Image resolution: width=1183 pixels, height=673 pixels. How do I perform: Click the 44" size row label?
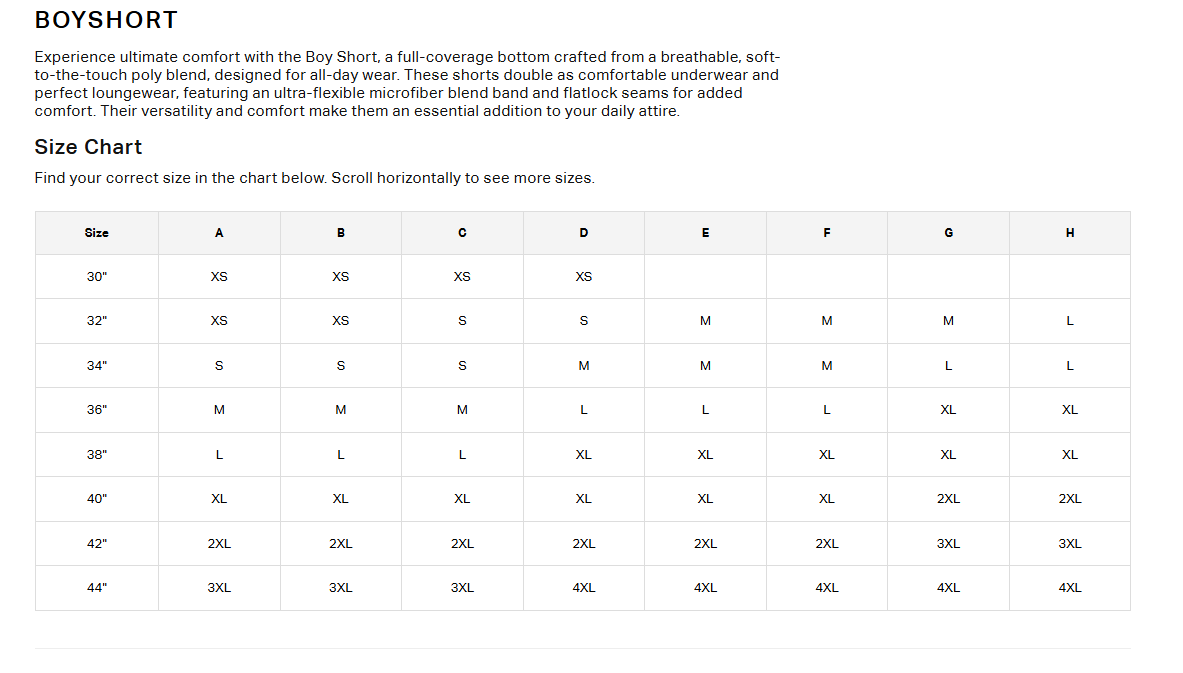pyautogui.click(x=97, y=588)
